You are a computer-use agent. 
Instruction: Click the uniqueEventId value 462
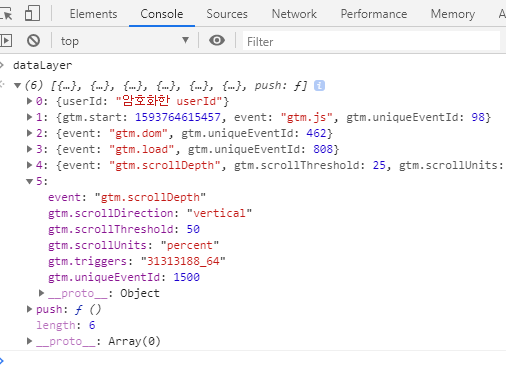(316, 133)
